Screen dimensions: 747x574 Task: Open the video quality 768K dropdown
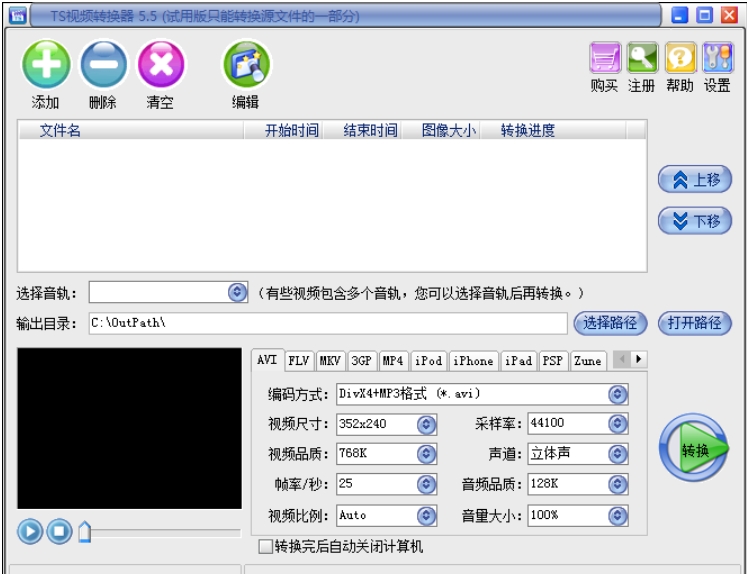click(x=426, y=454)
